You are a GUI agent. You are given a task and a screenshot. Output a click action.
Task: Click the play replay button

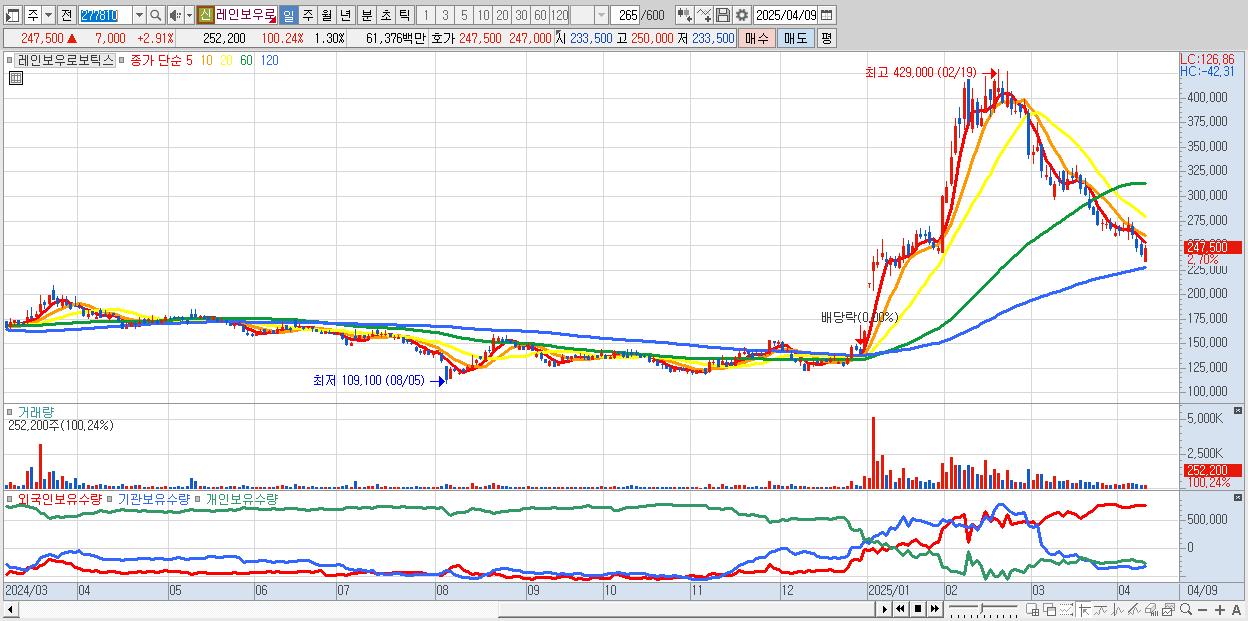[884, 609]
